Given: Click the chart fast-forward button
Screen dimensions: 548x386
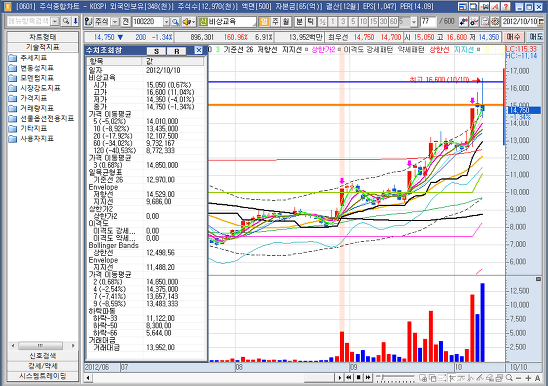Looking at the screenshot, I should [368, 378].
